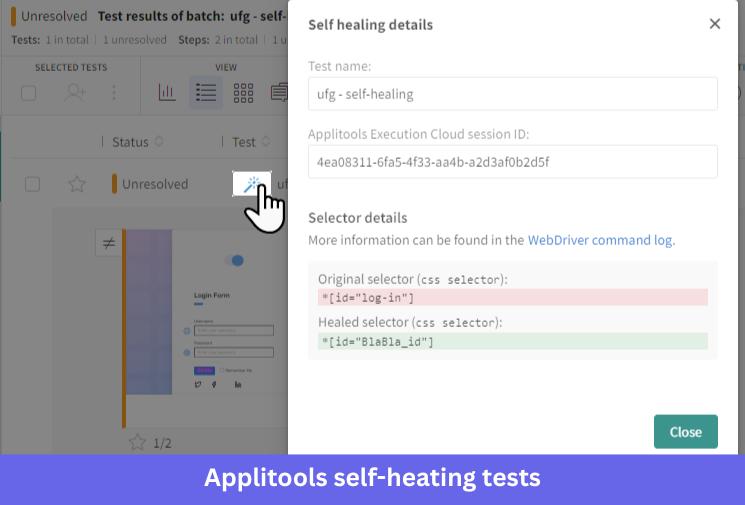This screenshot has width=745, height=505.
Task: Close the Self healing details dialog with X
Action: pos(715,24)
